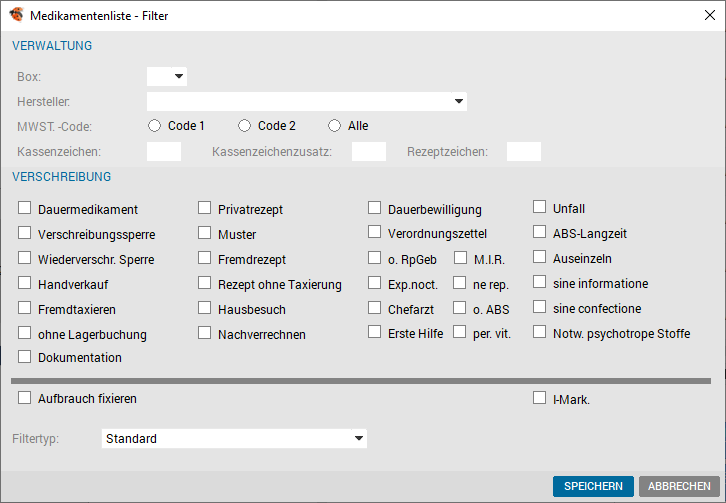This screenshot has width=726, height=503.
Task: Expand the Hersteller dropdown list
Action: [x=458, y=101]
